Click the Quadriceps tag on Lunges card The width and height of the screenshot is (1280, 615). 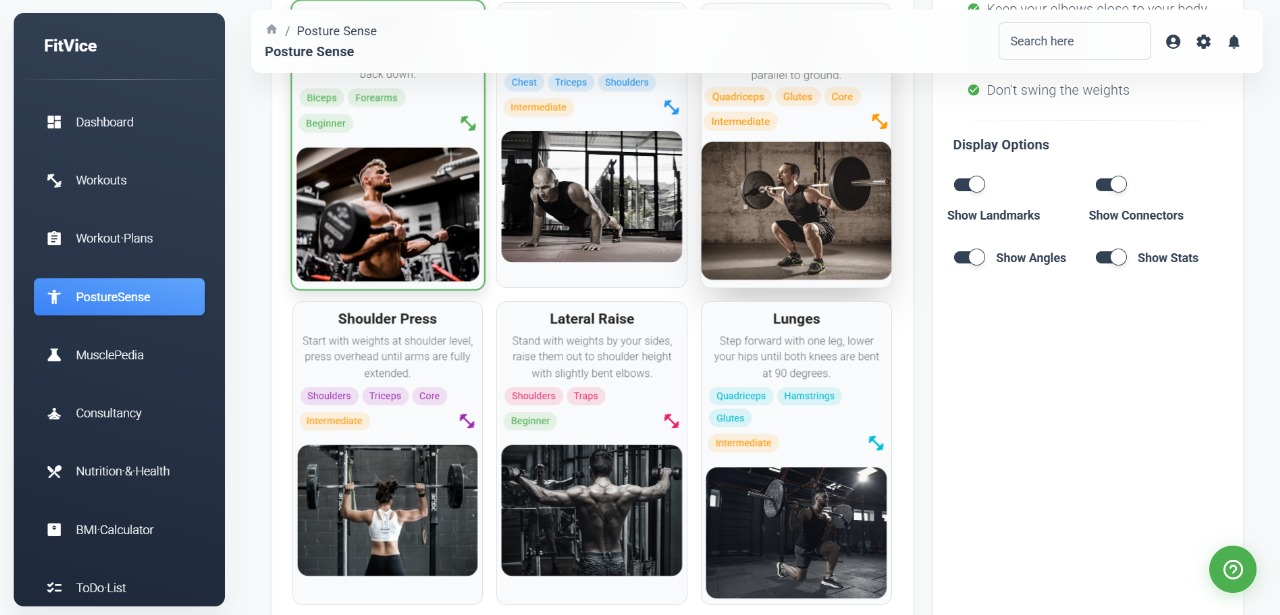(x=740, y=396)
